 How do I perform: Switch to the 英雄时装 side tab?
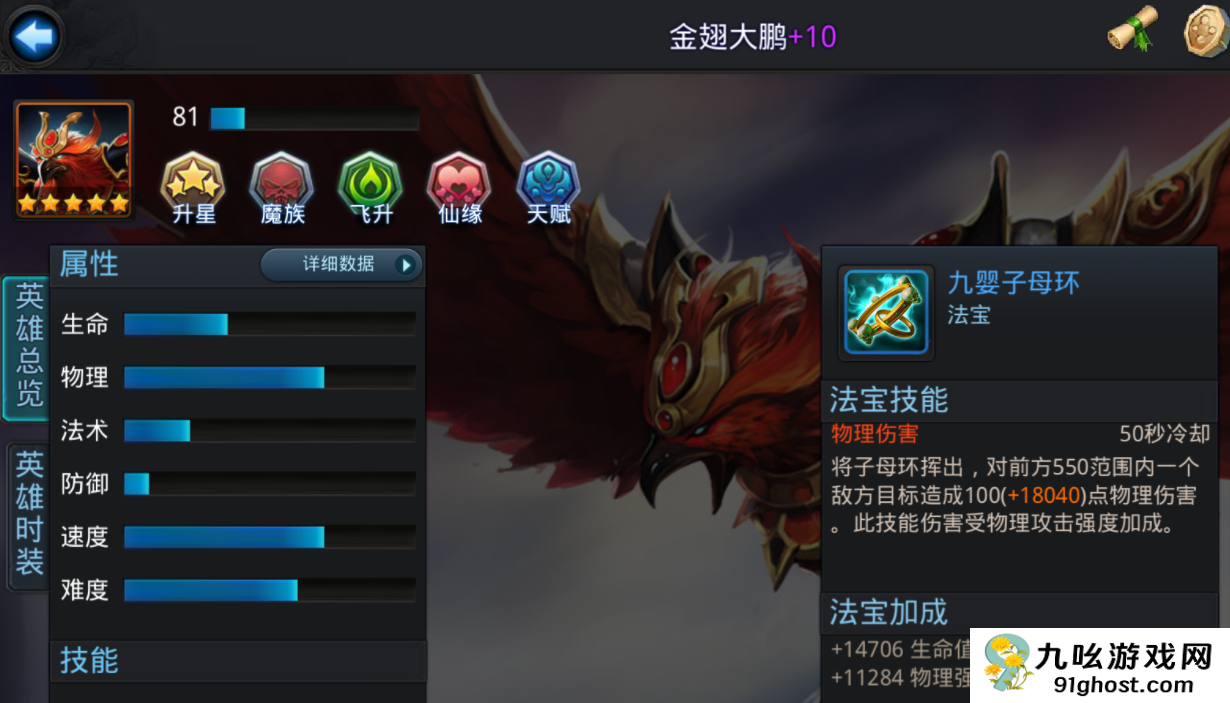point(28,515)
